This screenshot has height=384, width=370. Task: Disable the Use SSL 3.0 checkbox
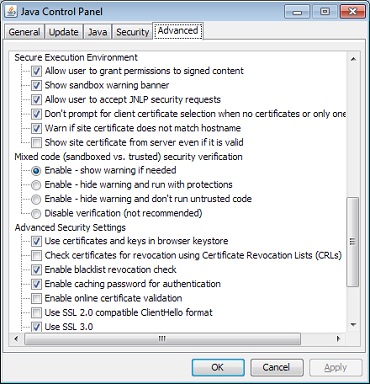36,327
